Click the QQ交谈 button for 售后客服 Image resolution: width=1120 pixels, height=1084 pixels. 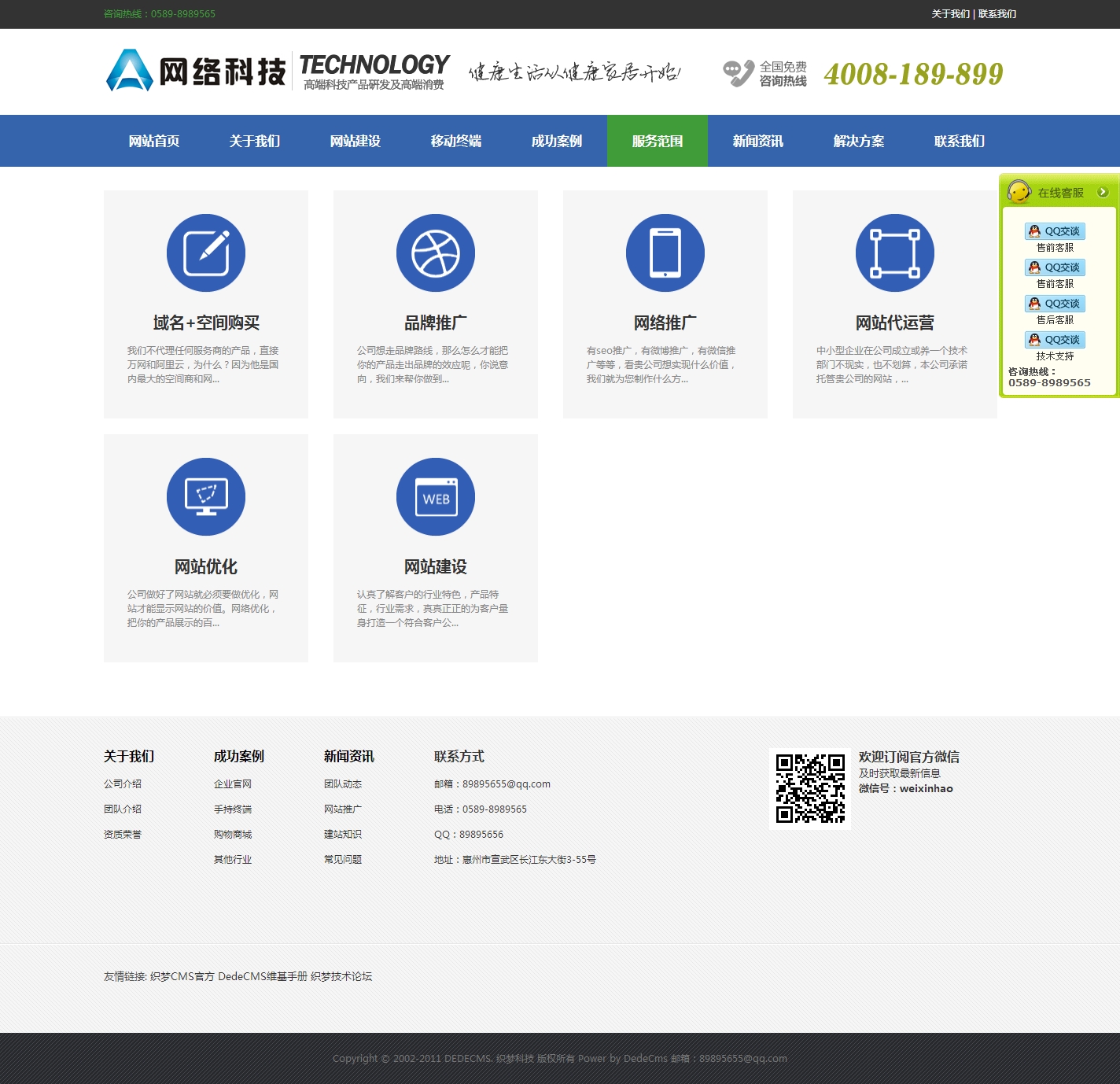point(1055,304)
